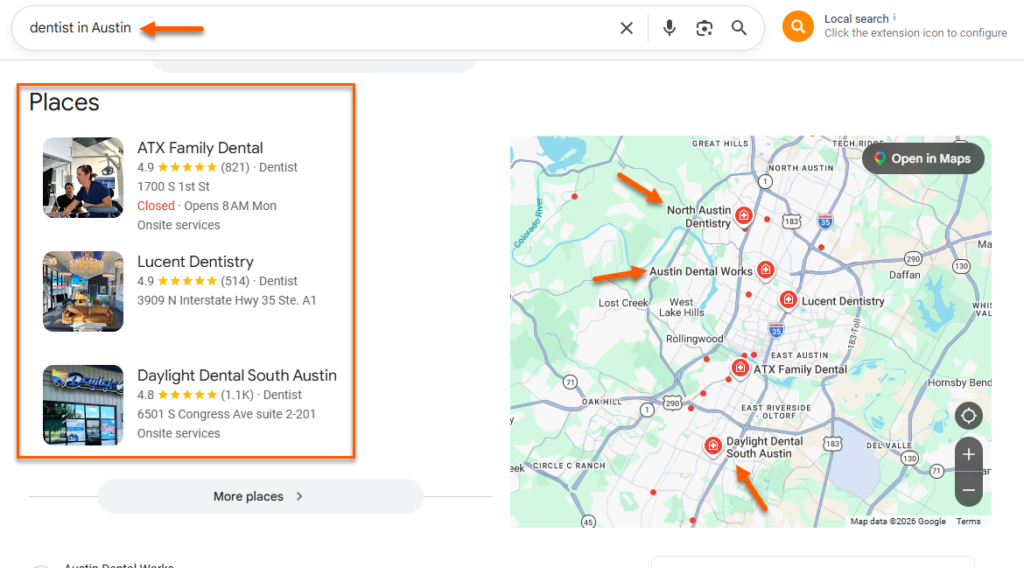Clear the search query with the X icon
1024x568 pixels.
pos(626,28)
